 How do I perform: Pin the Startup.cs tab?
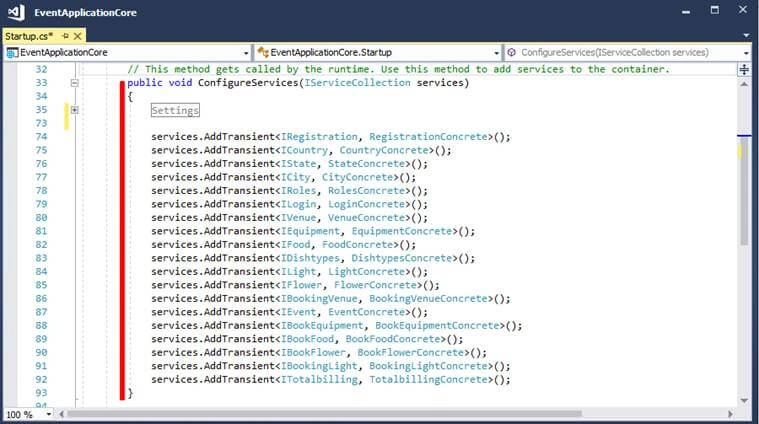(65, 36)
